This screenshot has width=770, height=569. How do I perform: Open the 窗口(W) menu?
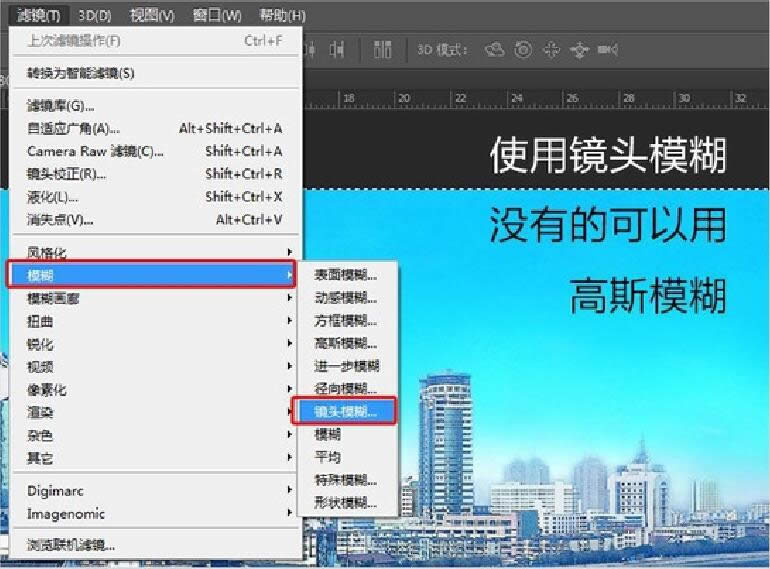point(216,15)
